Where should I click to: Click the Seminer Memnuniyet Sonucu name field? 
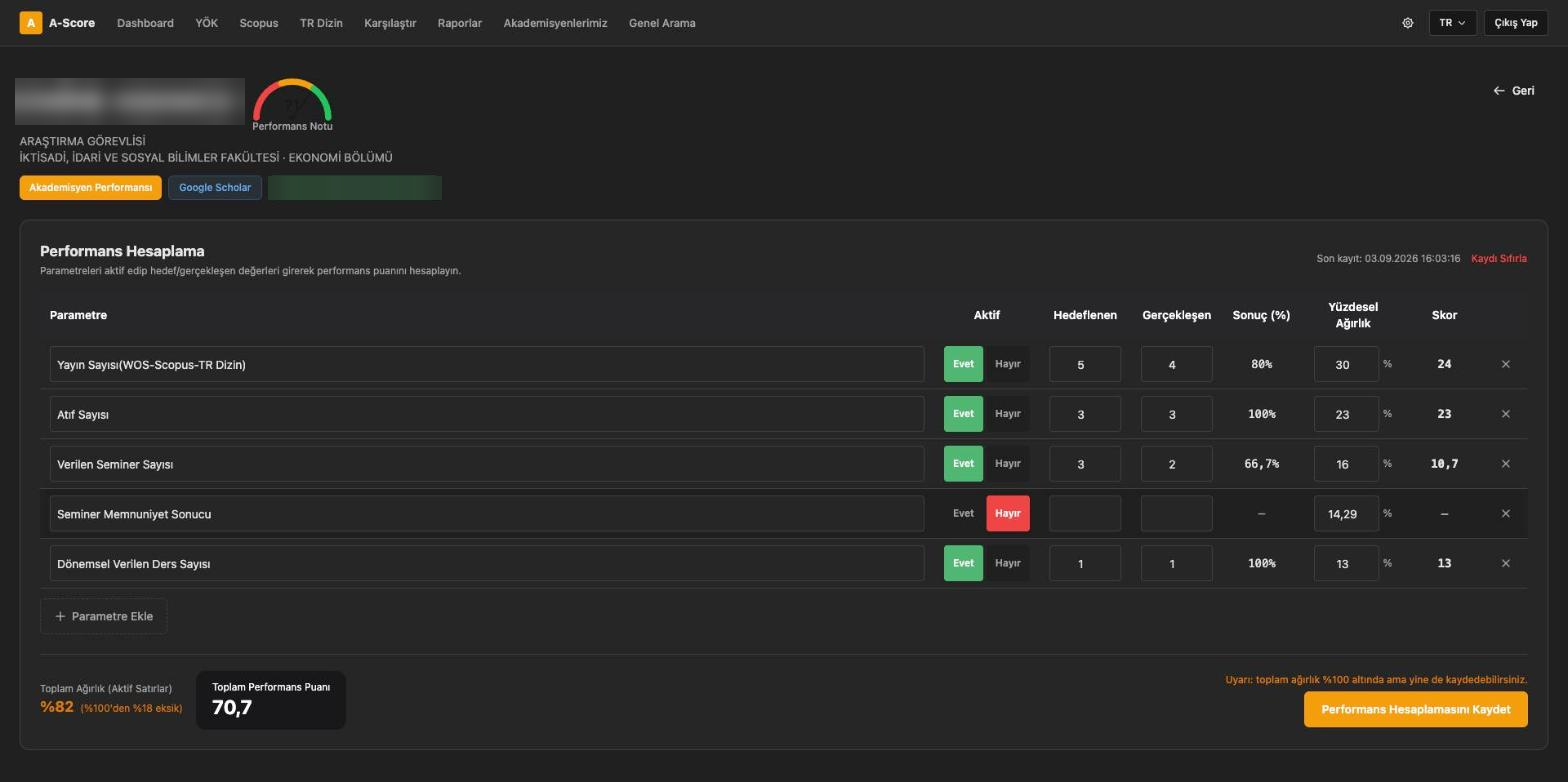click(x=487, y=514)
